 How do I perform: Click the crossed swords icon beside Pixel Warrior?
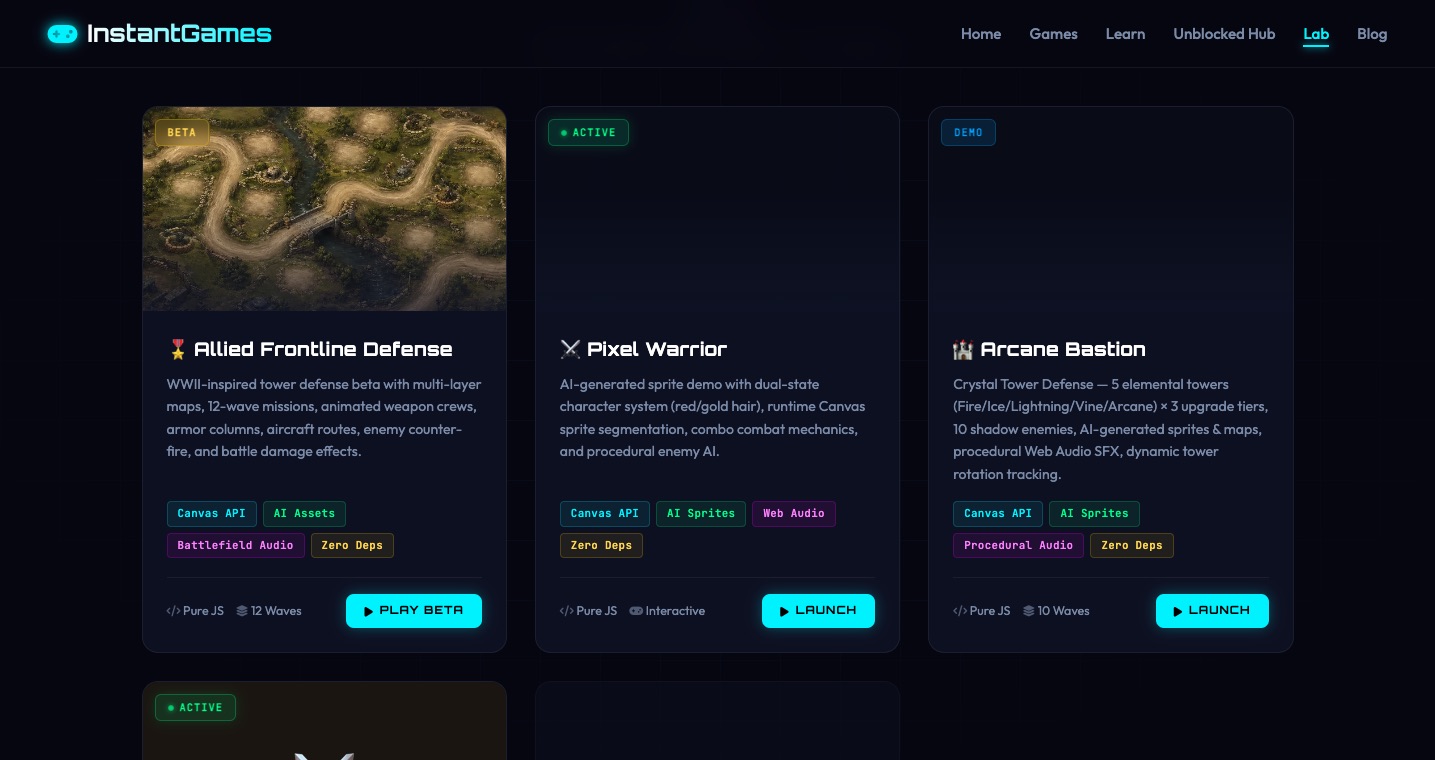[570, 349]
